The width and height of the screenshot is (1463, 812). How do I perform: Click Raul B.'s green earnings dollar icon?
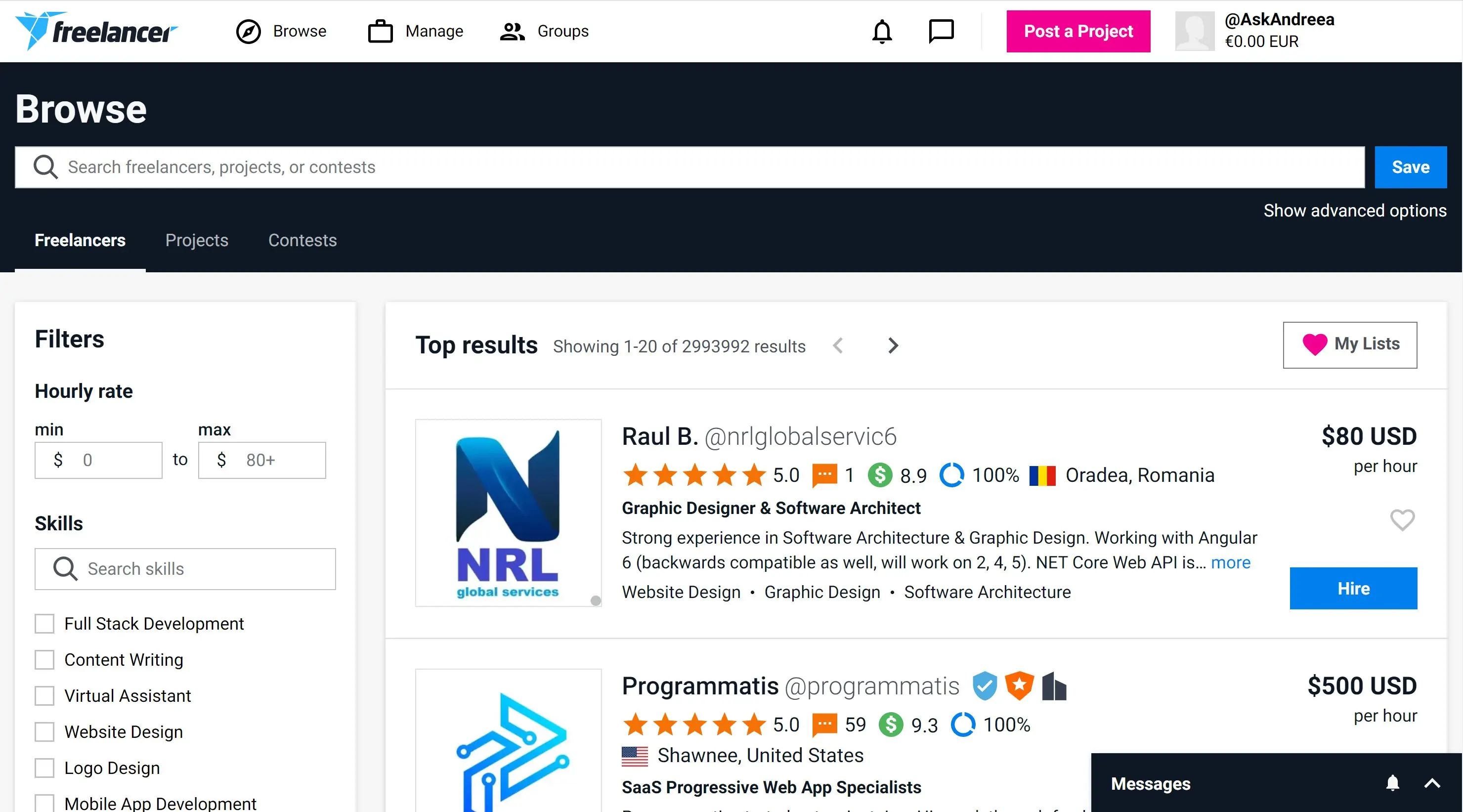[x=880, y=475]
